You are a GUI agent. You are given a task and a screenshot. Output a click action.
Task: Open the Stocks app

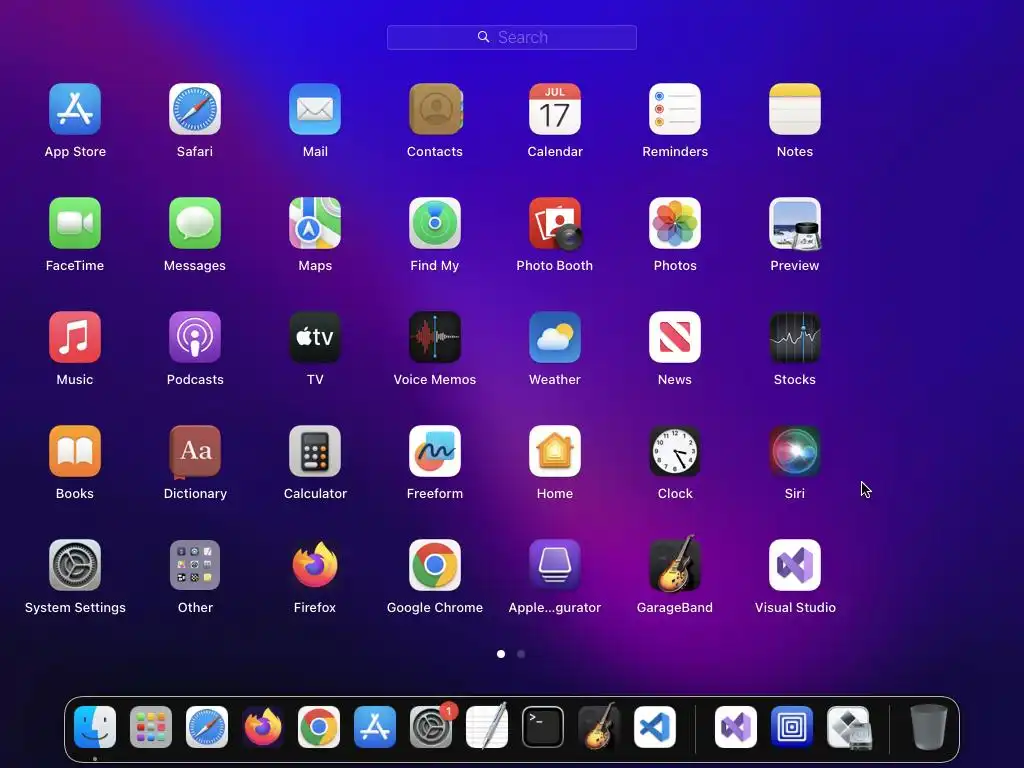[x=795, y=337]
